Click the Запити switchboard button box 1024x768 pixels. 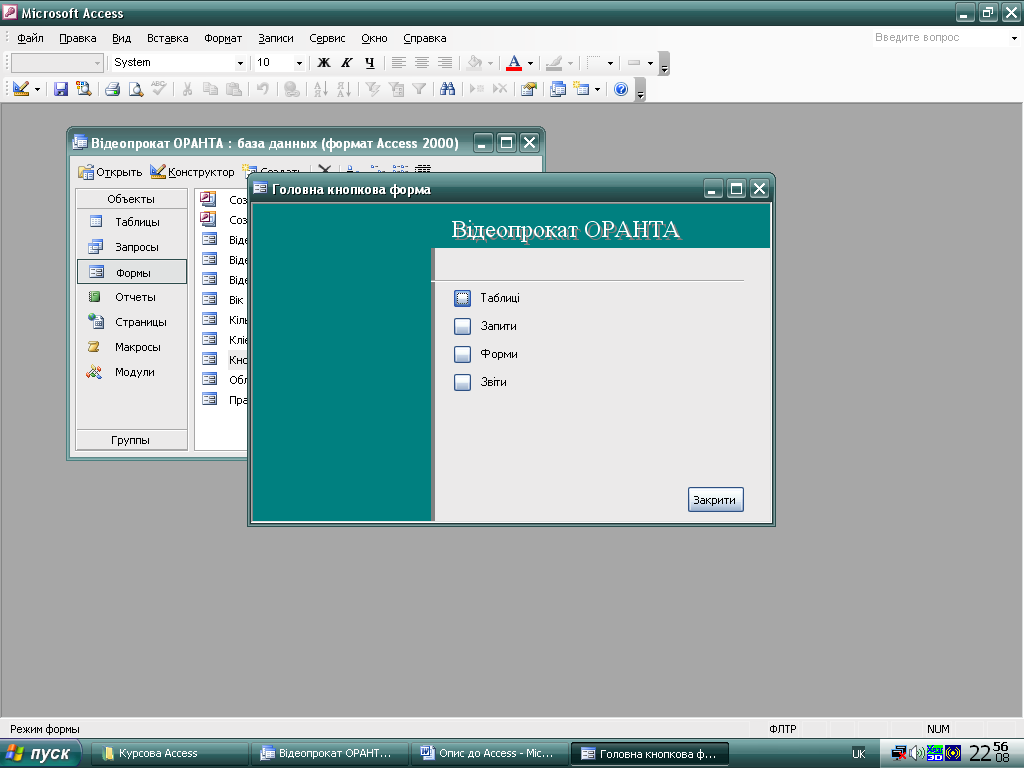tap(462, 327)
